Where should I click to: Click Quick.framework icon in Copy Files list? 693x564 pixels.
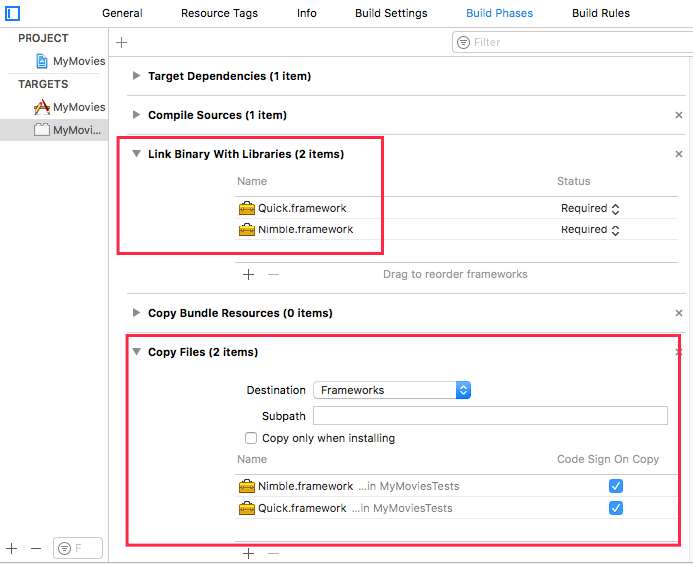pyautogui.click(x=247, y=508)
